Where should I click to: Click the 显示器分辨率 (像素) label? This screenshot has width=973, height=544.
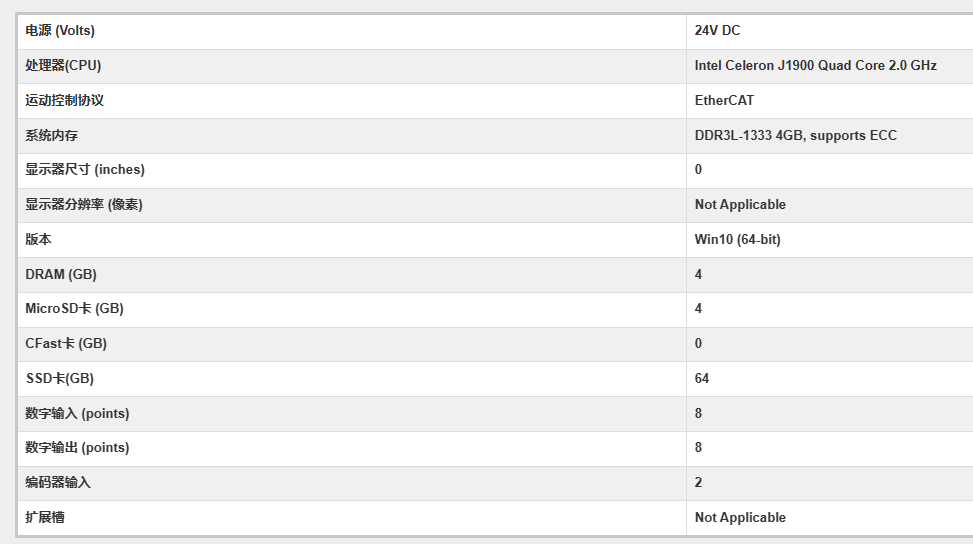point(84,205)
